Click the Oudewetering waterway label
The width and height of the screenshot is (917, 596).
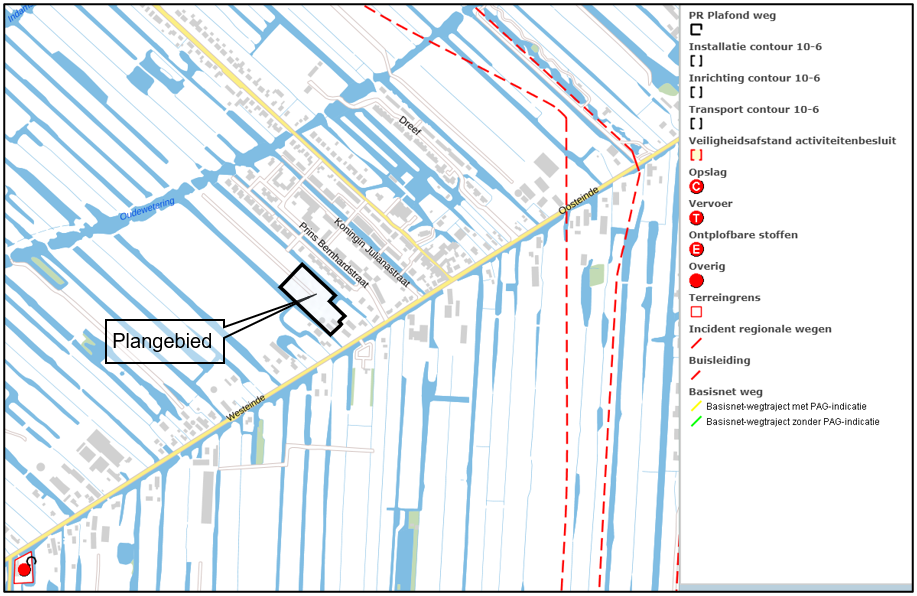(147, 209)
